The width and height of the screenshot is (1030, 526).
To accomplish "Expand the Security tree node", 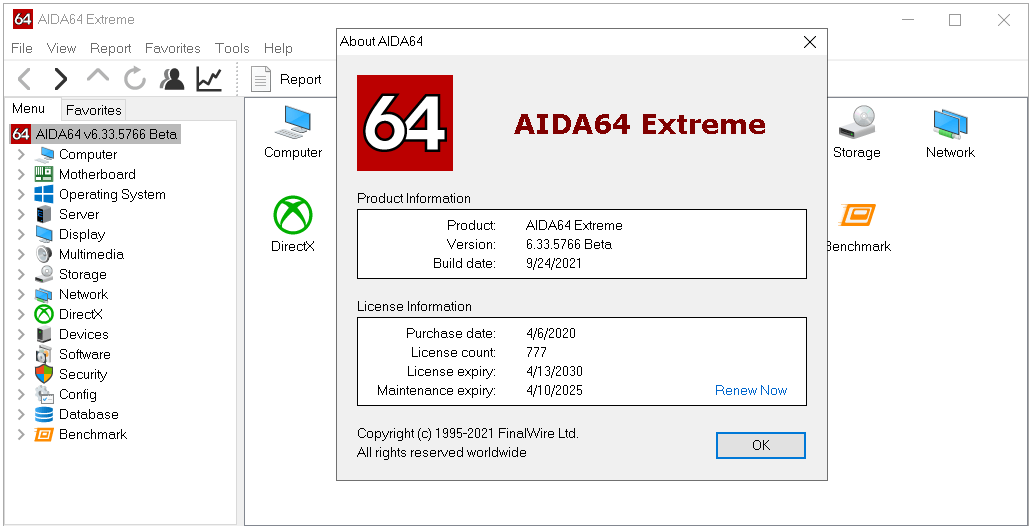I will coord(21,374).
